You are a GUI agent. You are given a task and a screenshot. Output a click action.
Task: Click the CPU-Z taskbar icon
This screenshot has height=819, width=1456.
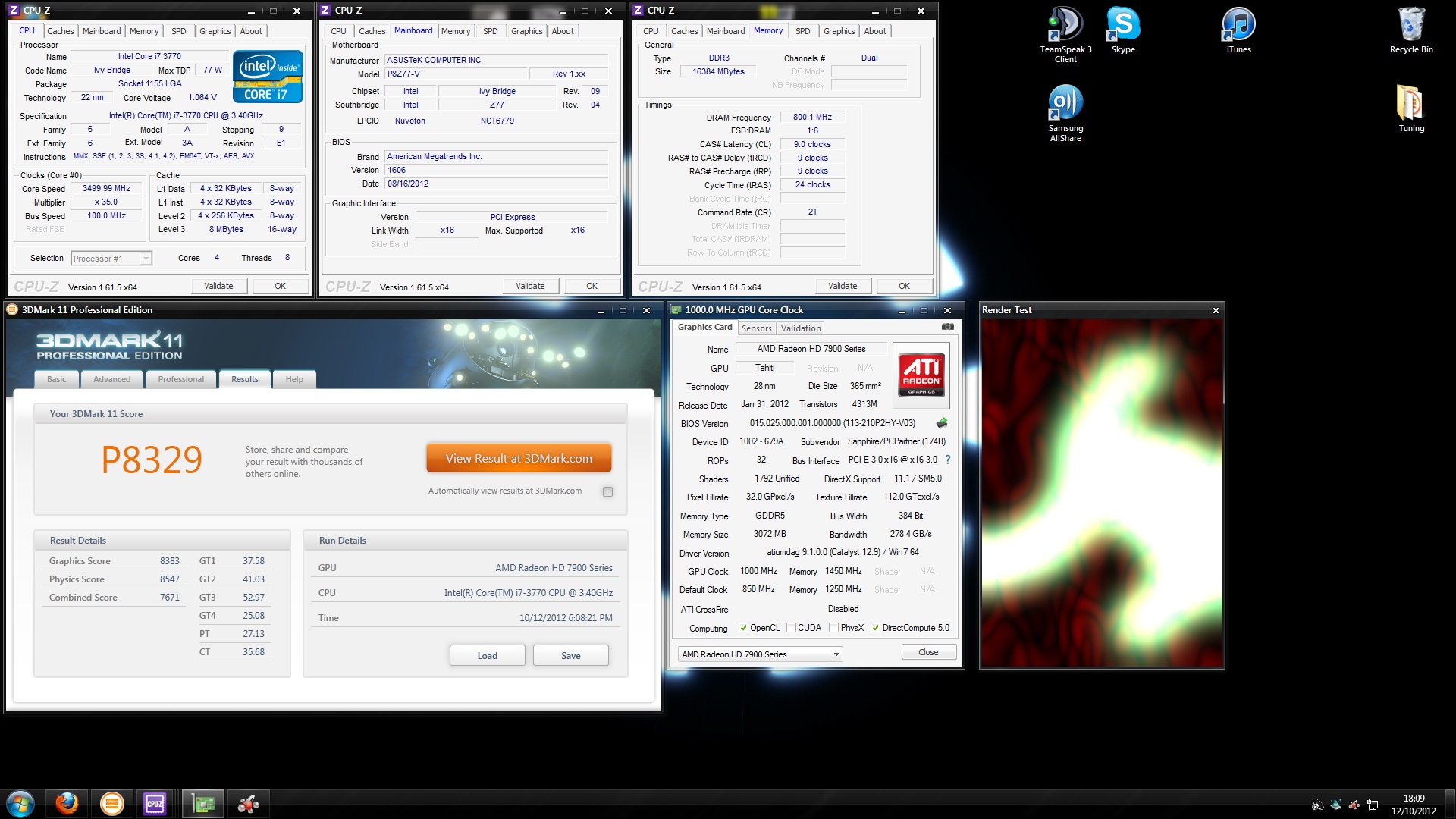tap(155, 803)
